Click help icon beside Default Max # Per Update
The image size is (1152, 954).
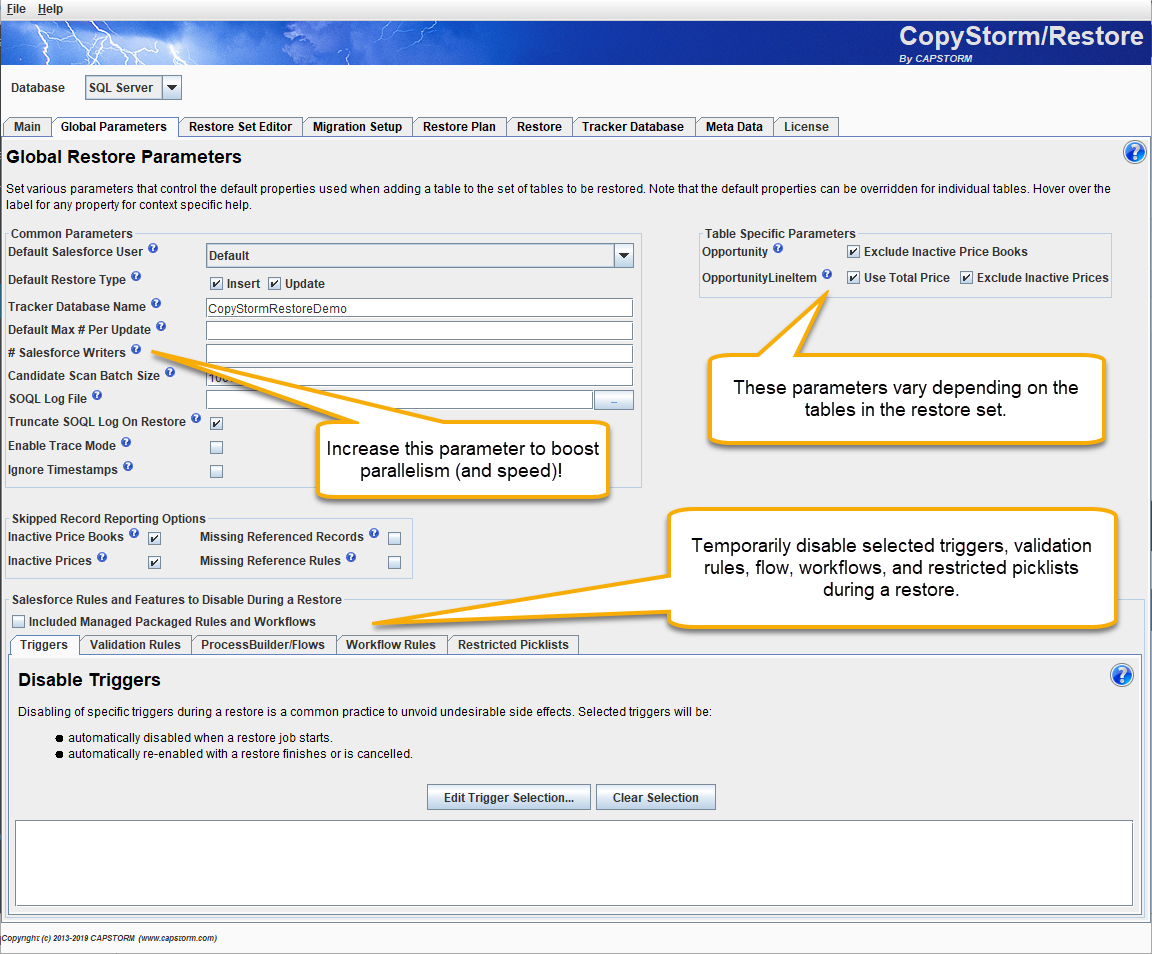pyautogui.click(x=161, y=326)
